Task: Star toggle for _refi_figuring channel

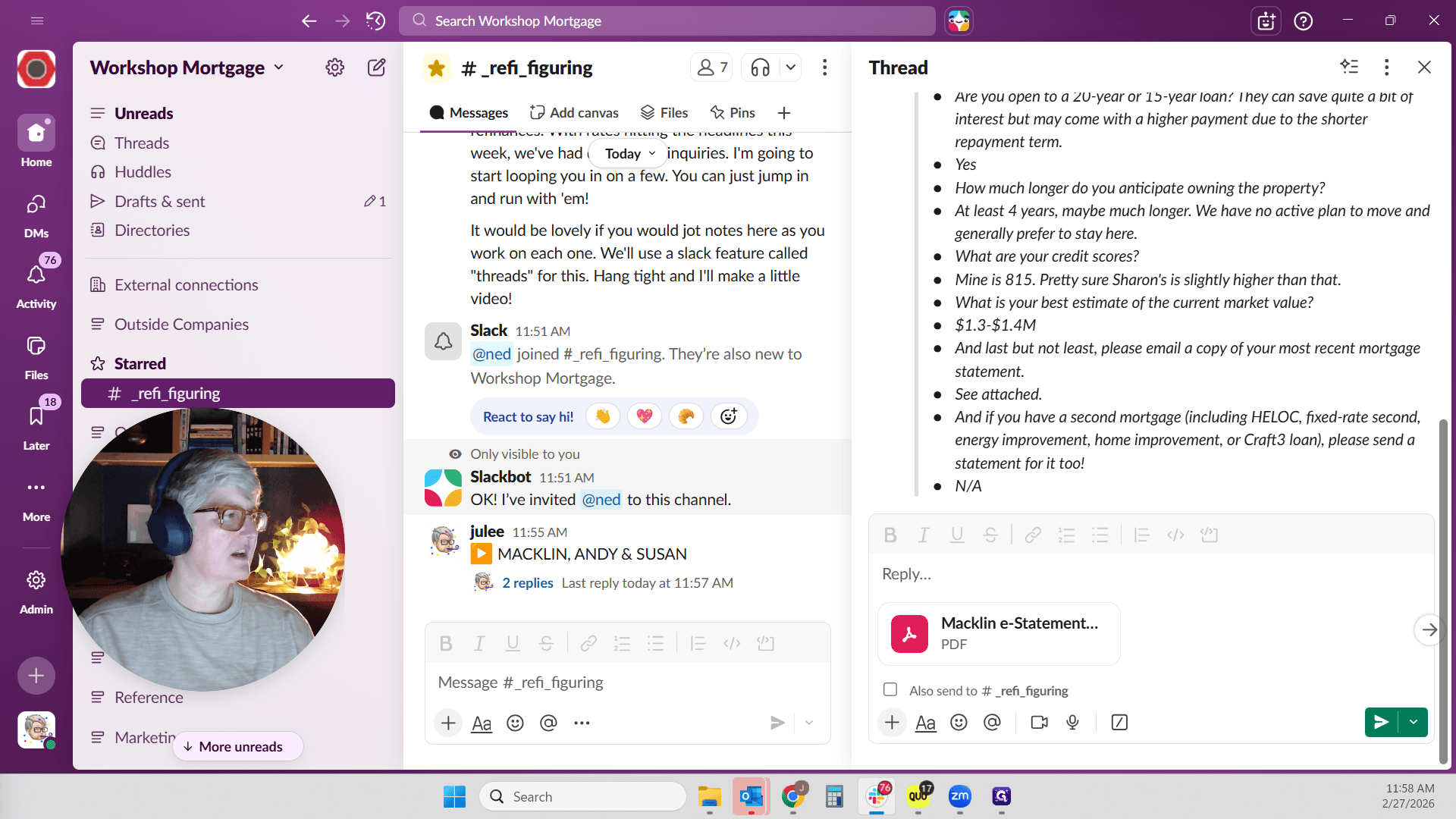Action: tap(436, 68)
